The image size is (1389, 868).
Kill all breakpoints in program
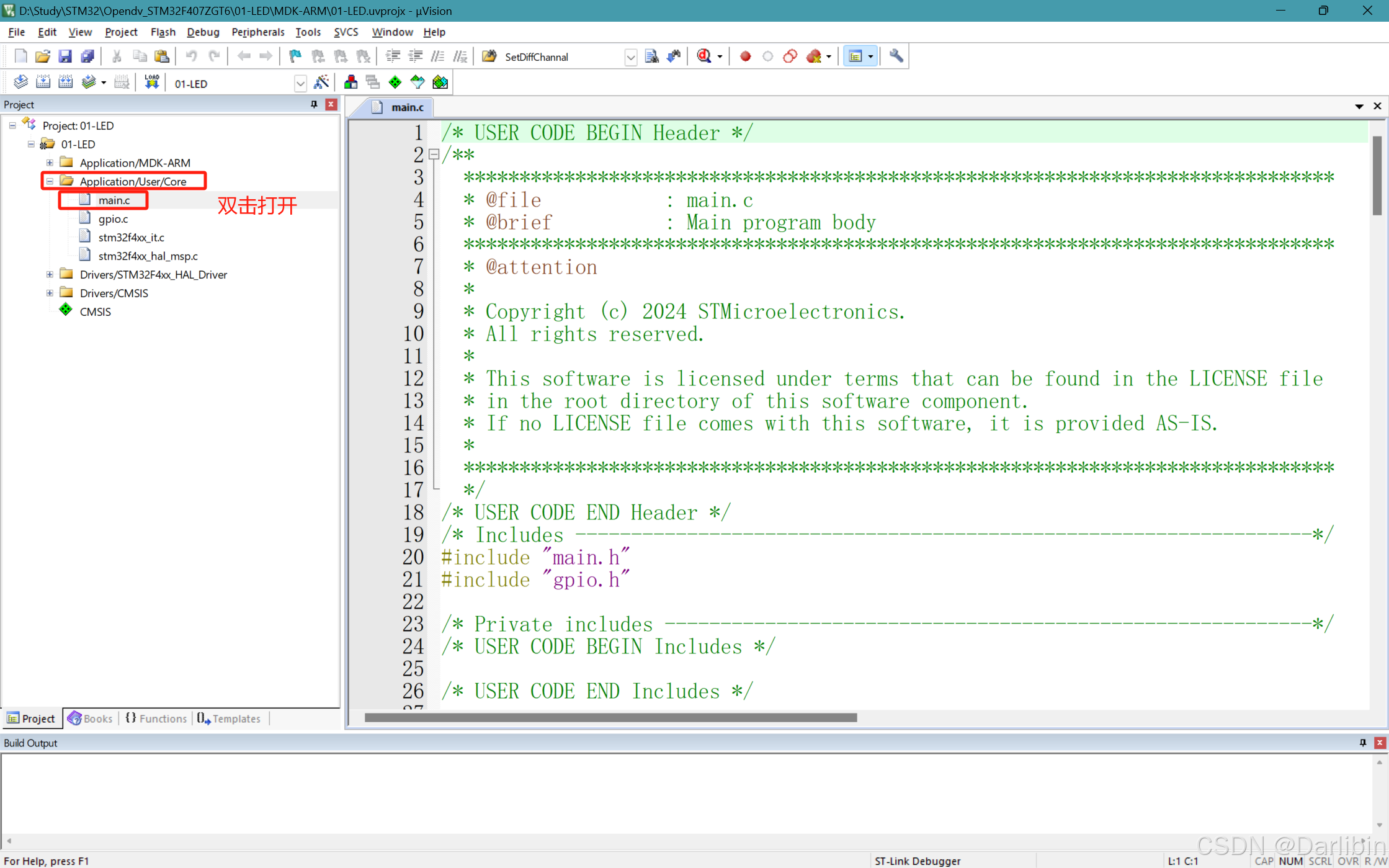813,56
